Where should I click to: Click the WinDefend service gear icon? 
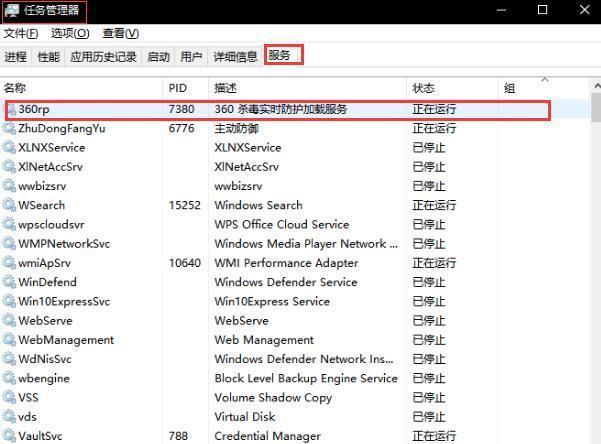point(10,282)
